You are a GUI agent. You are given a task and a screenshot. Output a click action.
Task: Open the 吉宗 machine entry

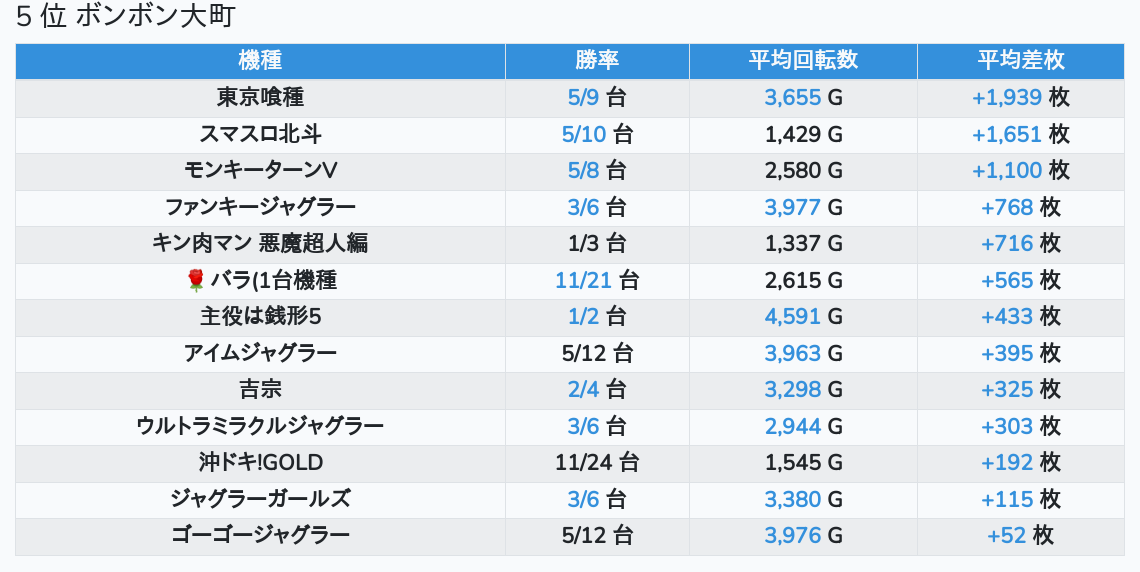[x=260, y=390]
